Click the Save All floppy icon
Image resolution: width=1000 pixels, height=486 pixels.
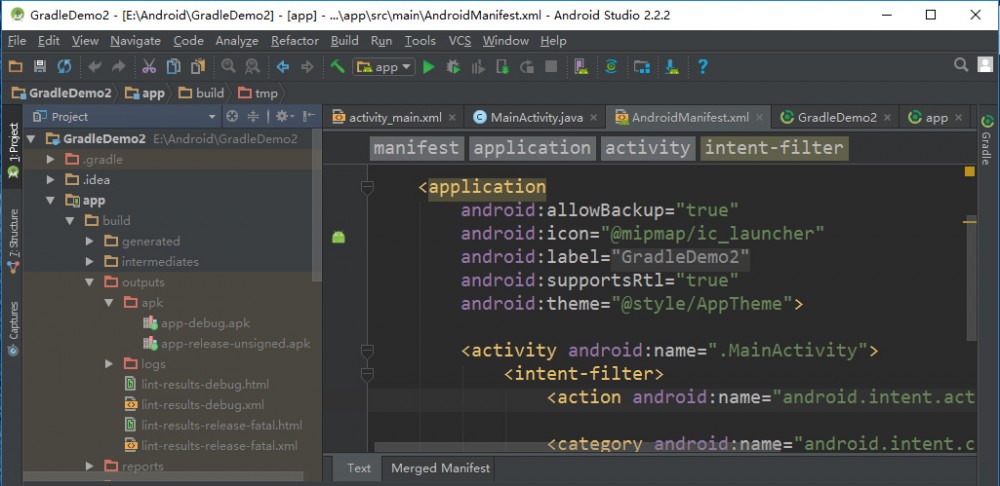point(40,66)
